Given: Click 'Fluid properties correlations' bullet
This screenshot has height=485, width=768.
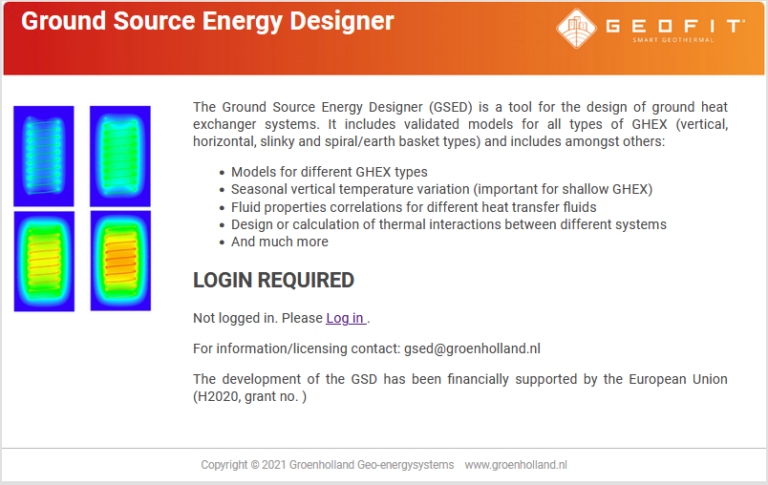Looking at the screenshot, I should [414, 207].
